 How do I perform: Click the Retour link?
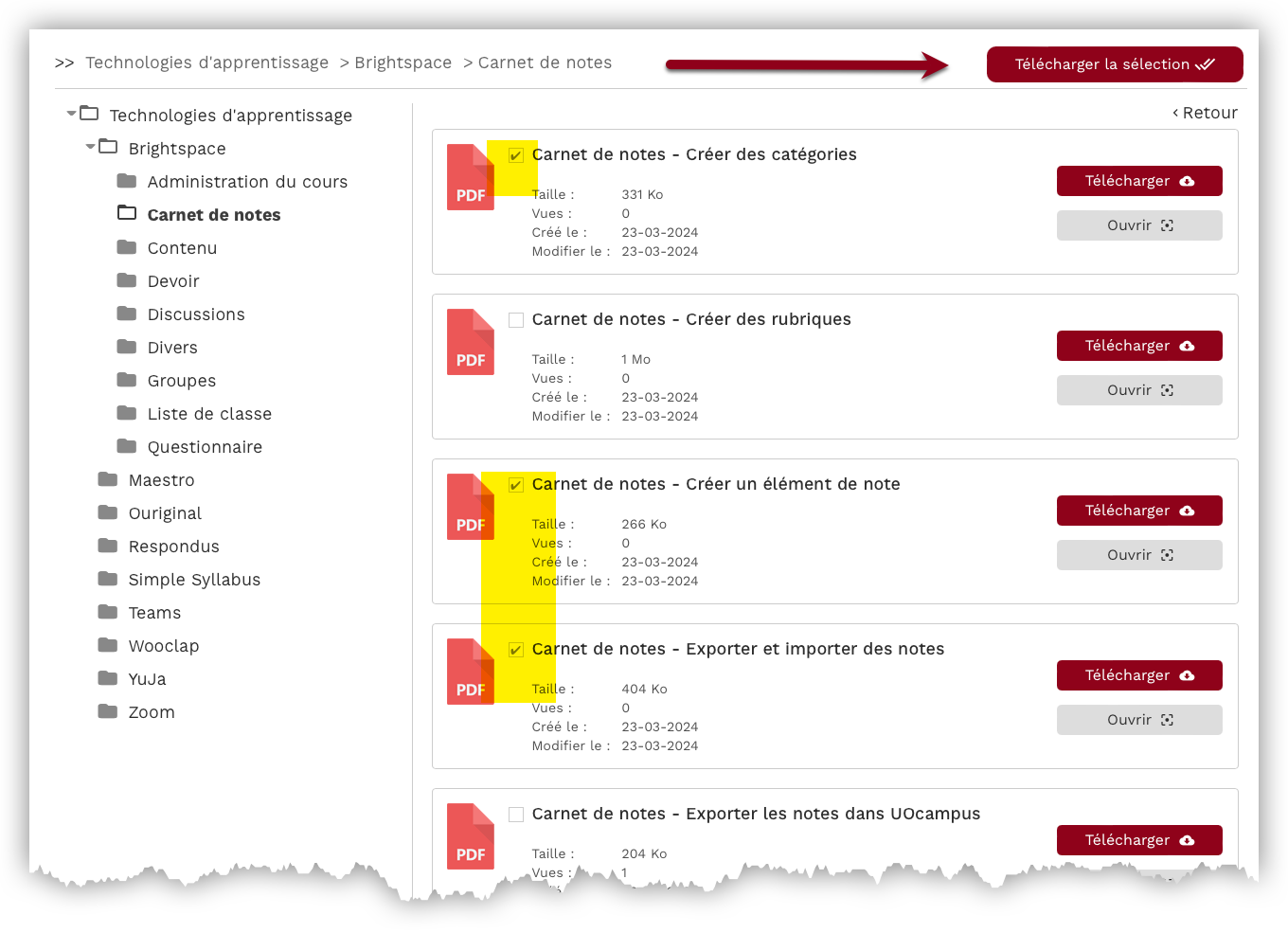click(x=1205, y=113)
